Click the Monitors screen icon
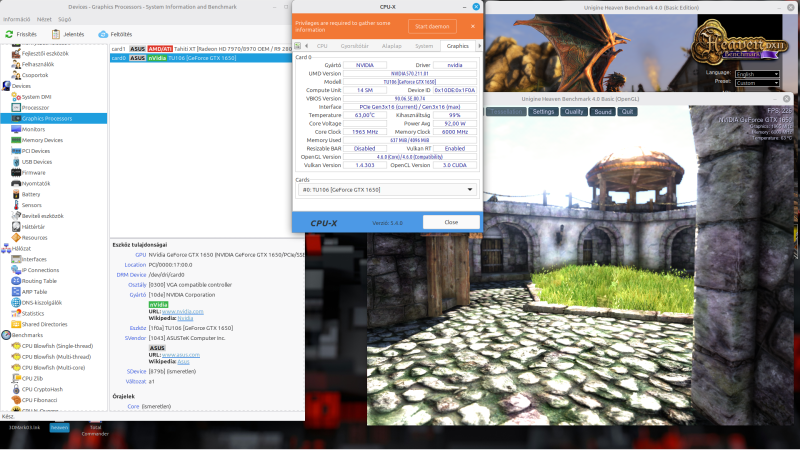 pos(16,129)
